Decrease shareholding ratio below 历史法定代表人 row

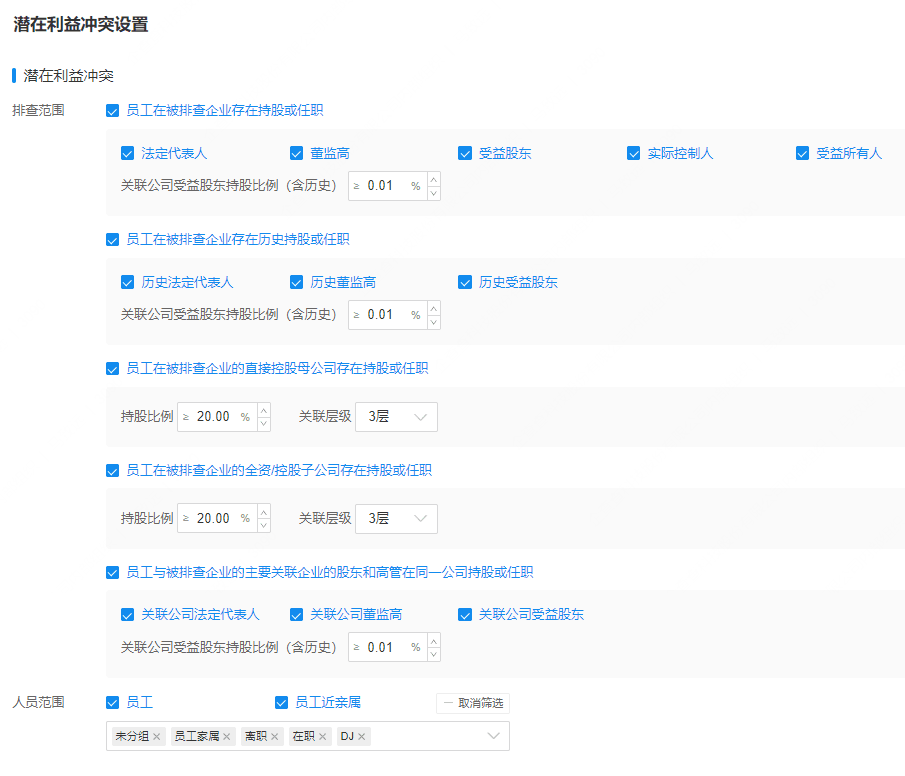point(433,322)
